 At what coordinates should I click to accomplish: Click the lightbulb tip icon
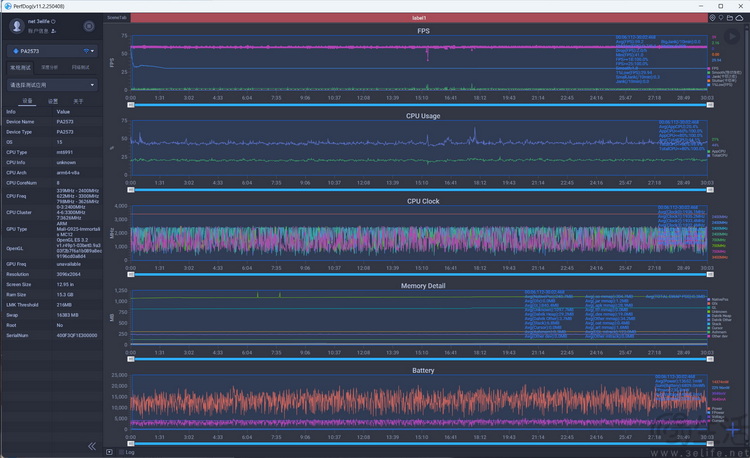[721, 18]
